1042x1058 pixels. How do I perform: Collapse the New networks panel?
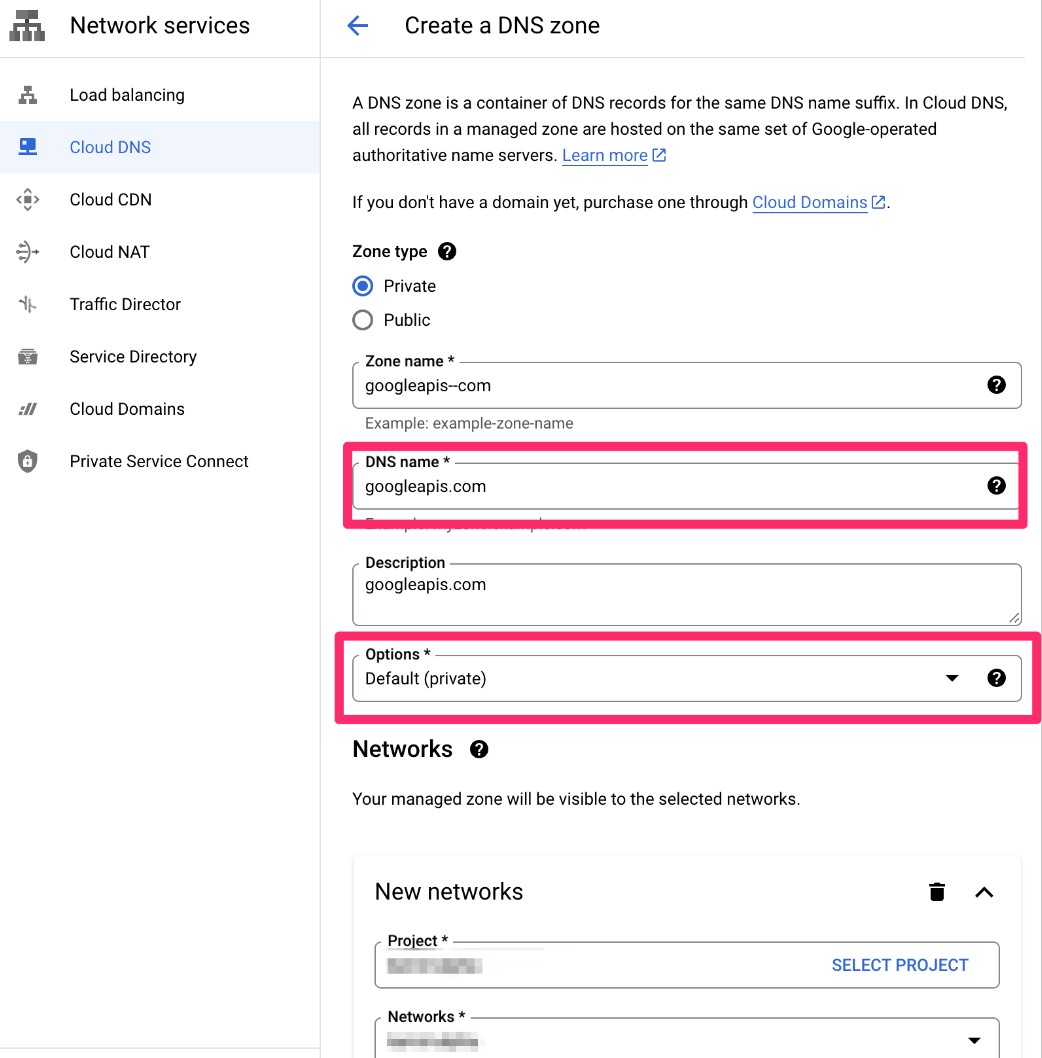(x=984, y=892)
